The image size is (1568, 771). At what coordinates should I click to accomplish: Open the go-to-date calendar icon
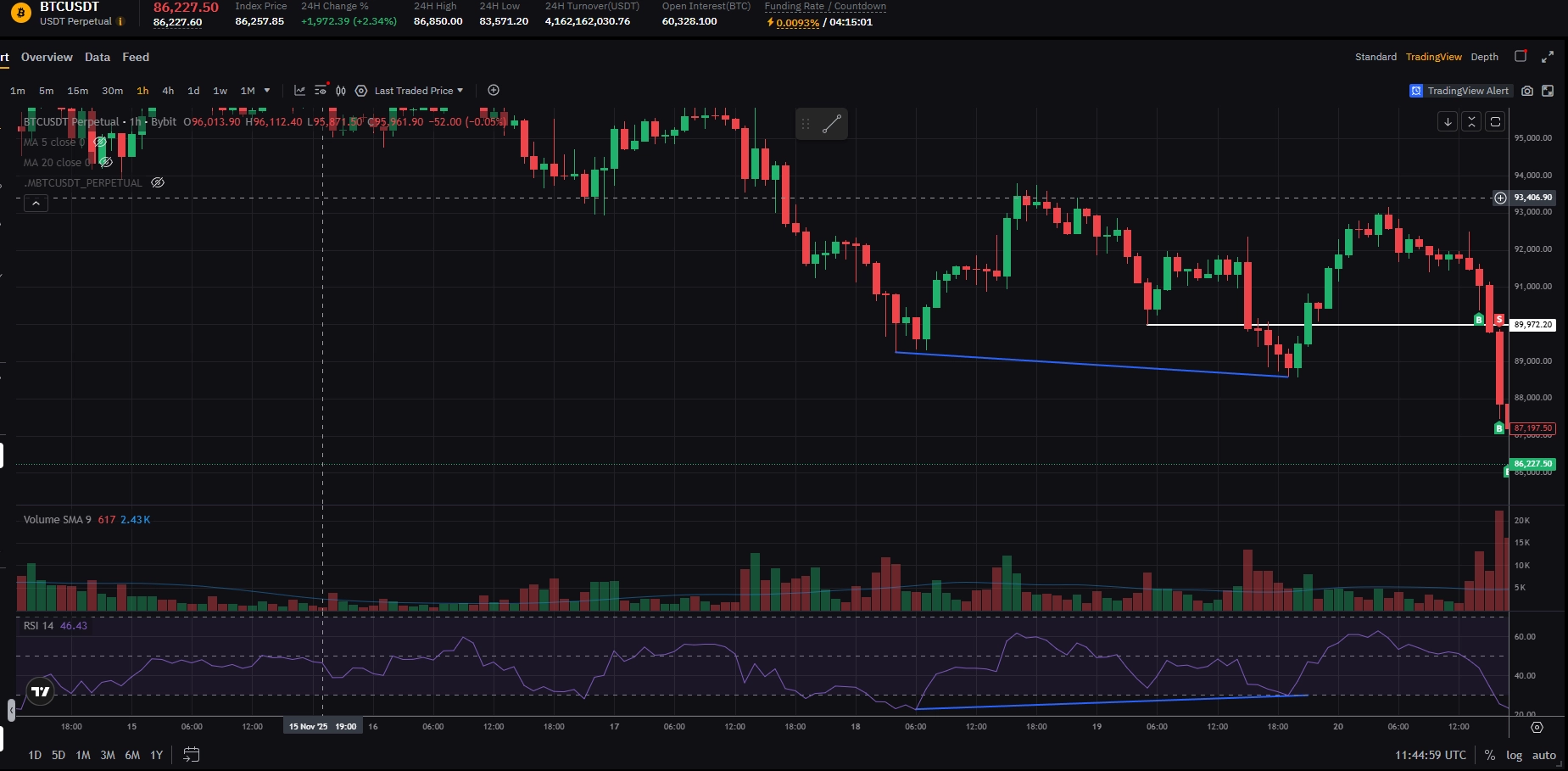[x=192, y=754]
